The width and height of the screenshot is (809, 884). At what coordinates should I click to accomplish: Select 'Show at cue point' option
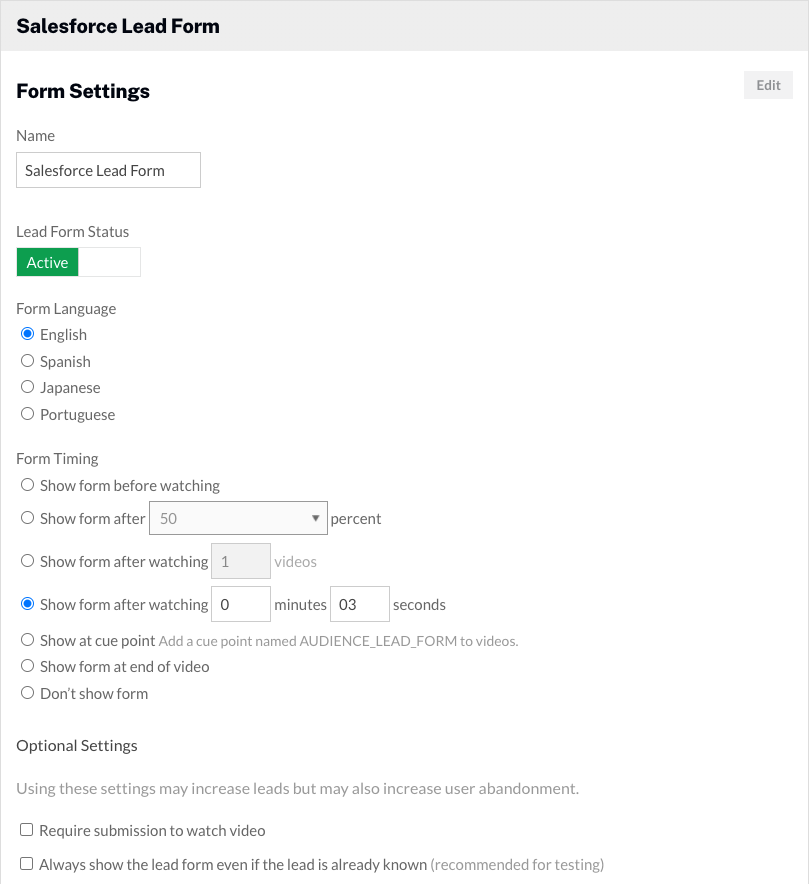(27, 640)
